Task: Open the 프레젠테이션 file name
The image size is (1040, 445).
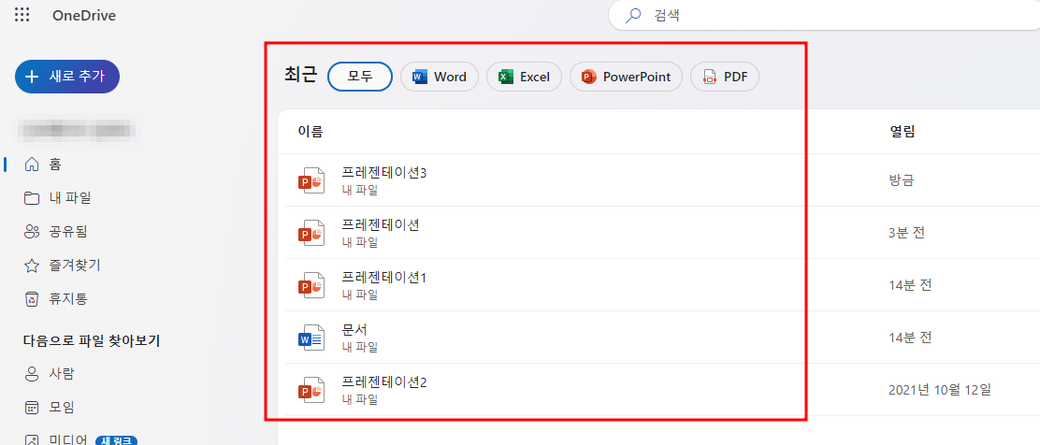Action: click(x=380, y=225)
